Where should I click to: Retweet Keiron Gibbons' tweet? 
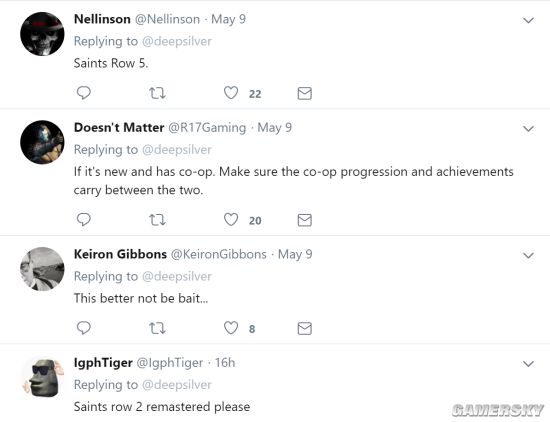point(157,328)
